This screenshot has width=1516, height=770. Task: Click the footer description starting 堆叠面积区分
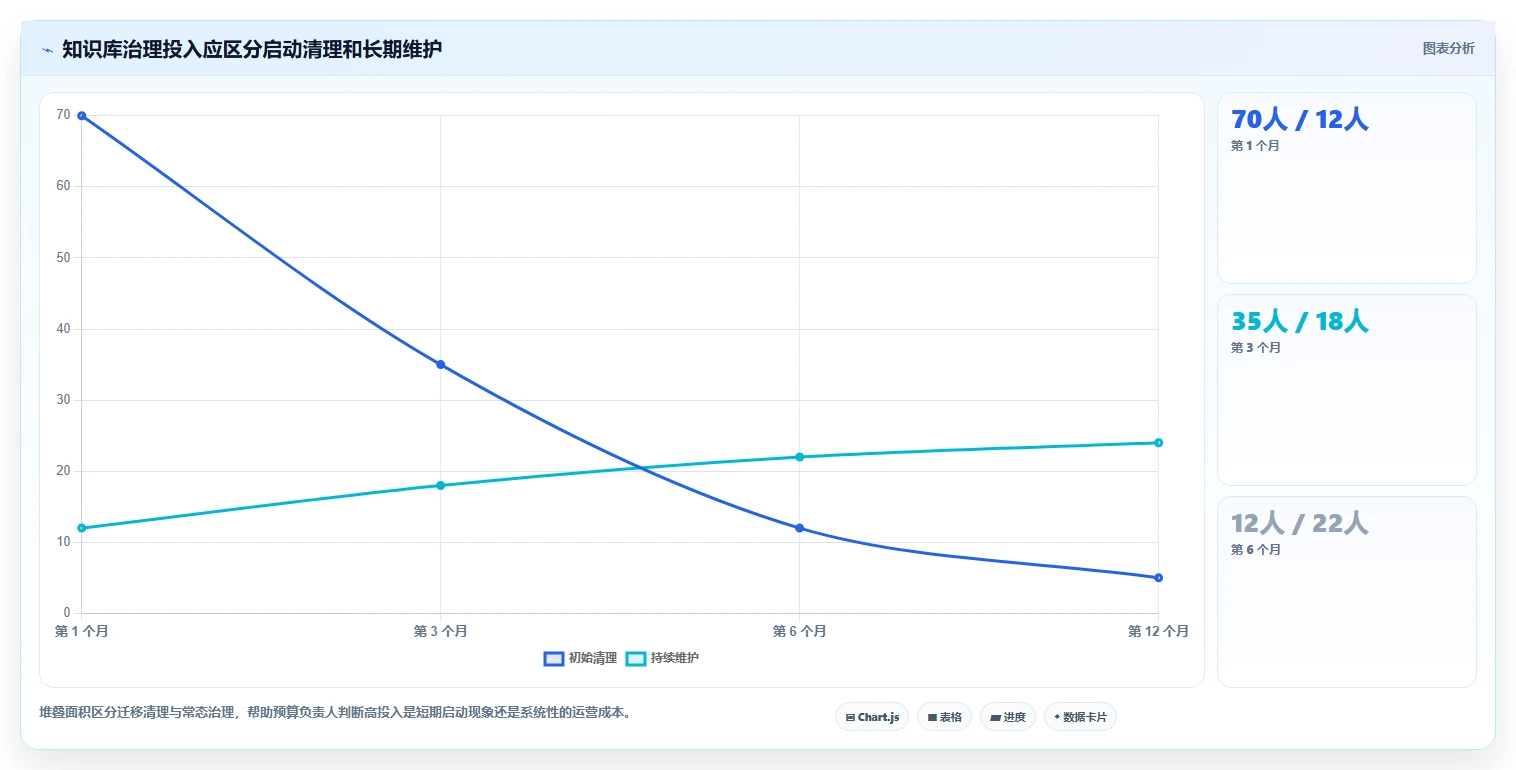point(335,713)
